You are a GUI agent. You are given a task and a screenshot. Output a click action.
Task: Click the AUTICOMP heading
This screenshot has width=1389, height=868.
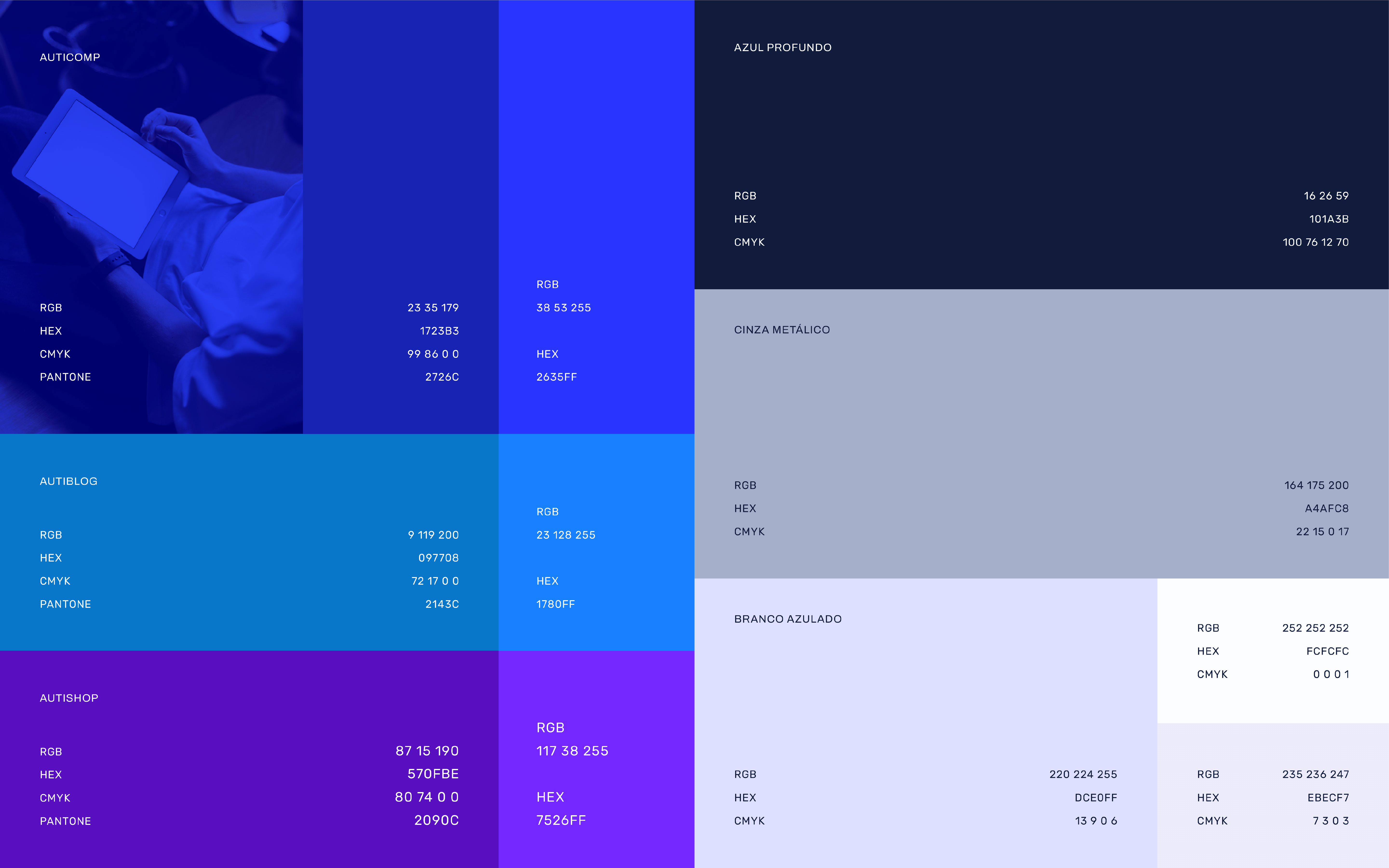point(70,57)
